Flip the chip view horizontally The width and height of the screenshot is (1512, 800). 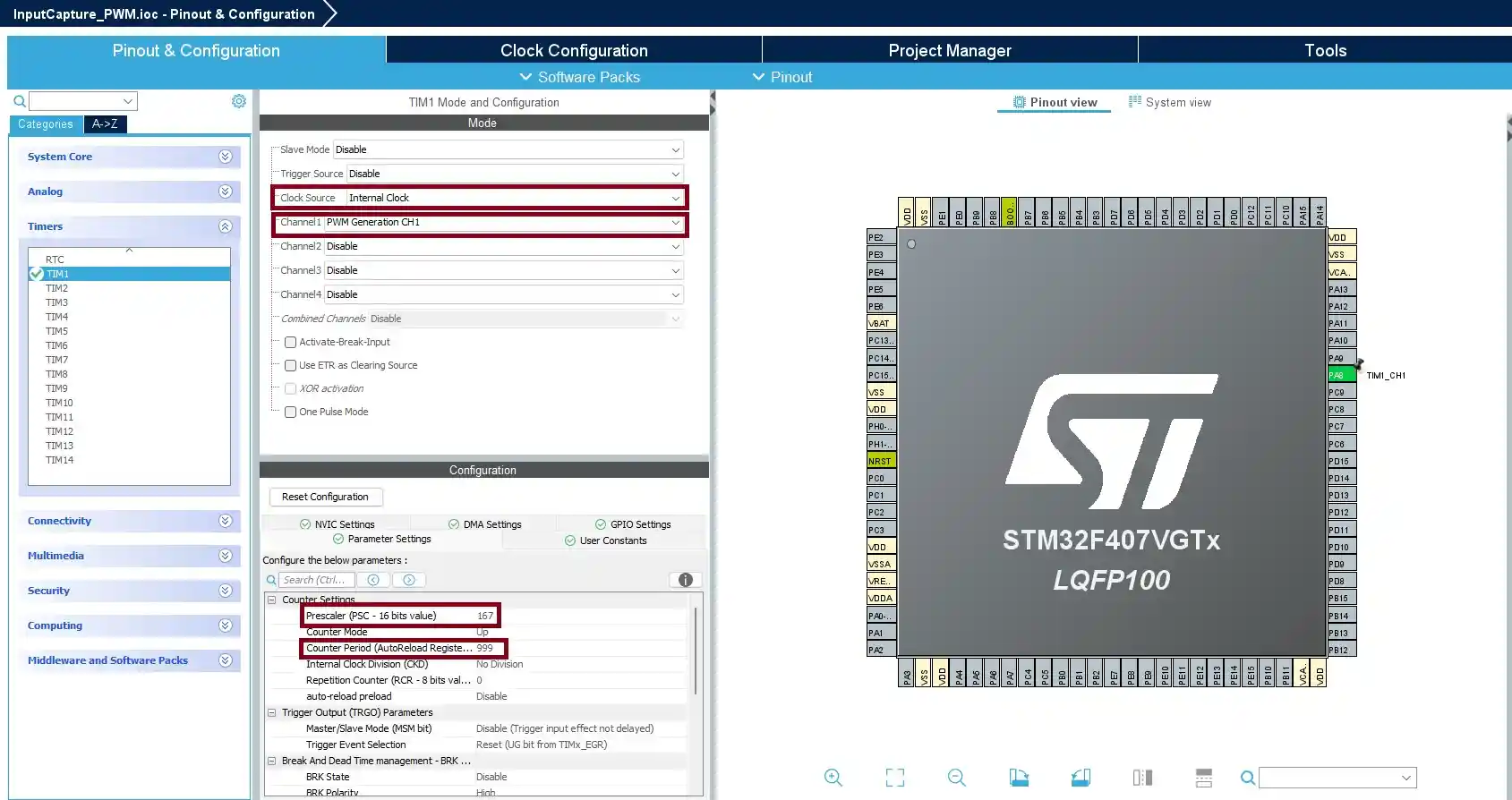tap(1142, 778)
